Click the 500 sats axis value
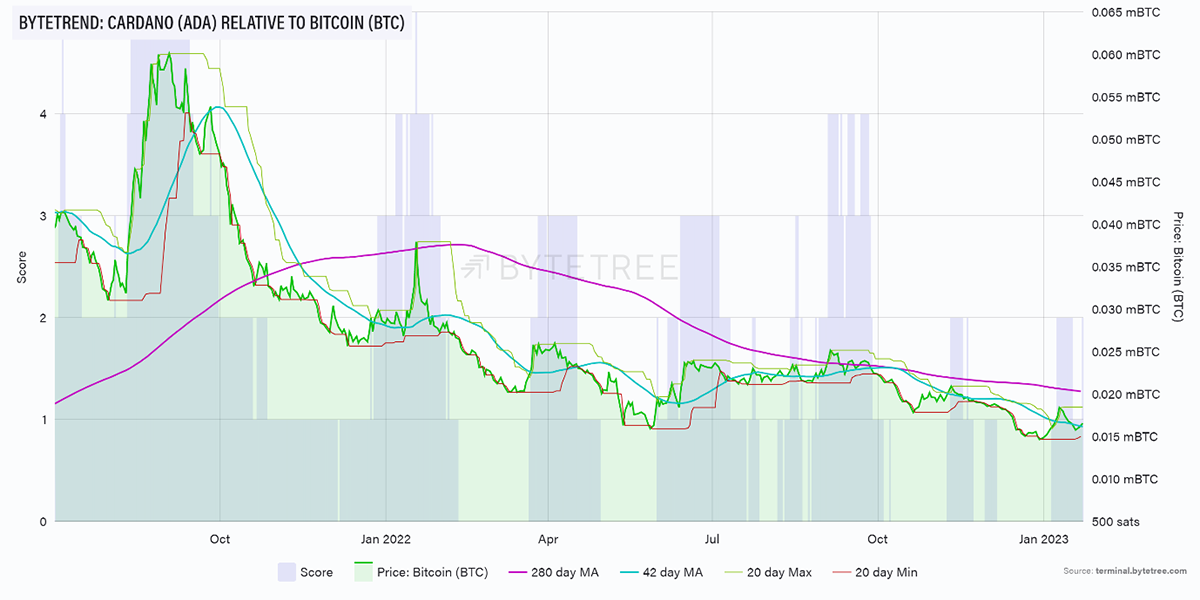 (1116, 522)
